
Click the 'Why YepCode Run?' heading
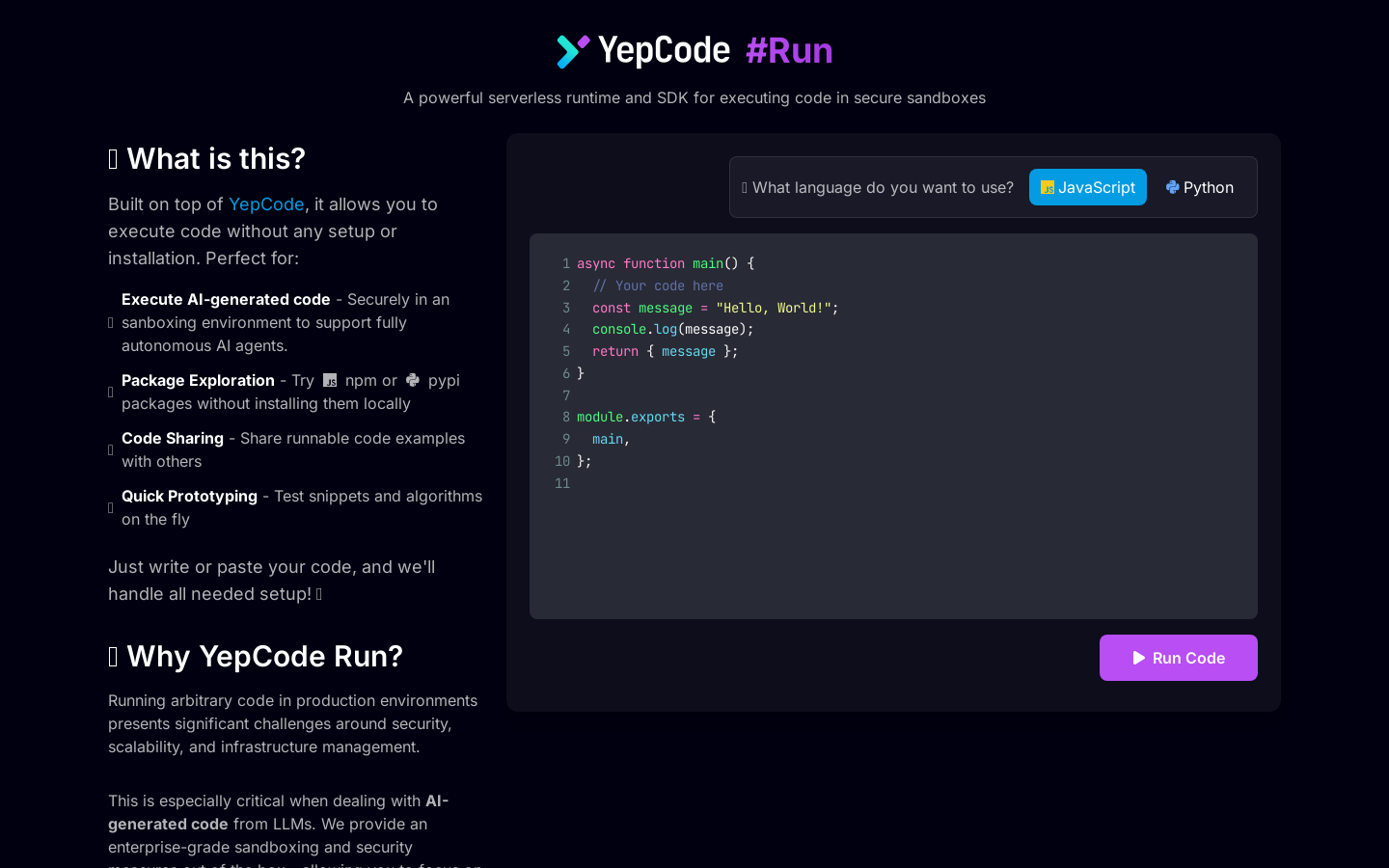pyautogui.click(x=256, y=656)
